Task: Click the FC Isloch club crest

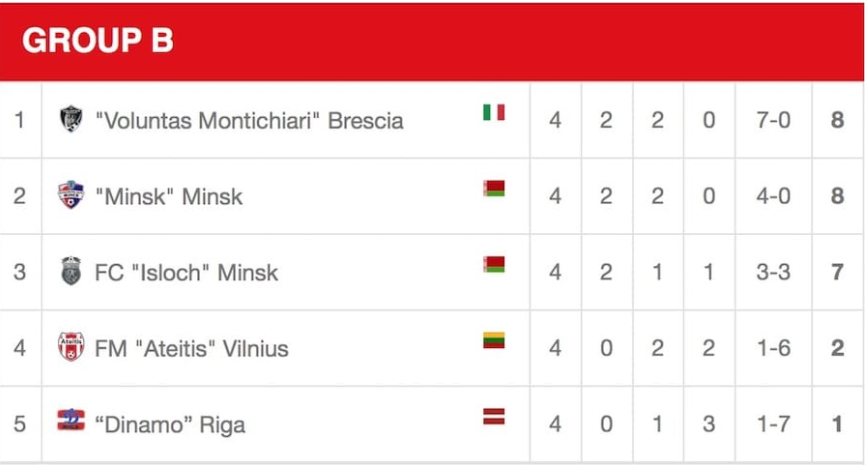Action: [71, 271]
